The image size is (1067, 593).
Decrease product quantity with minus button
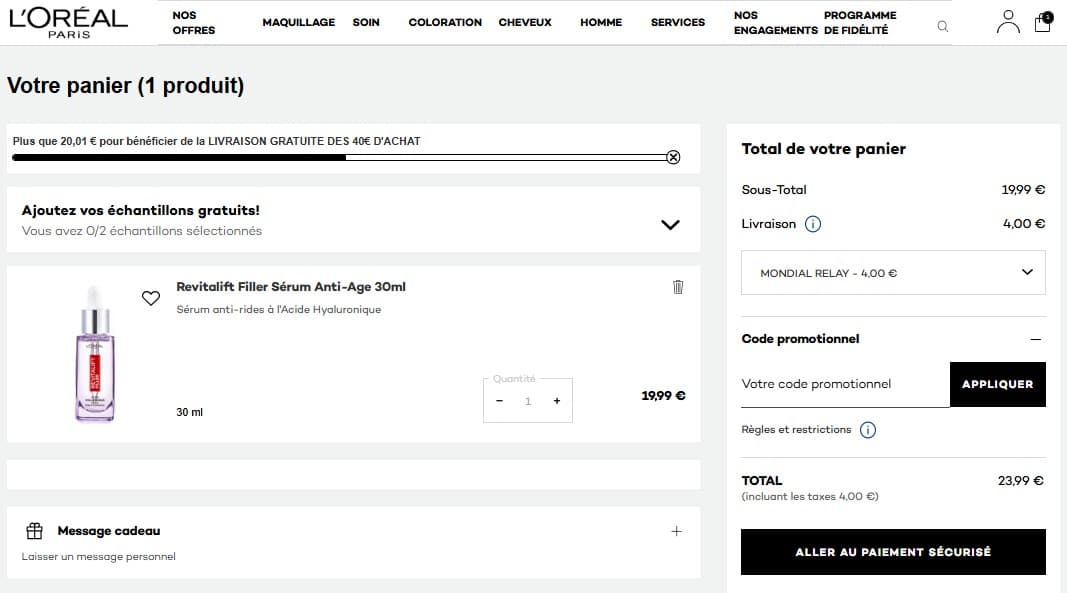(x=499, y=400)
